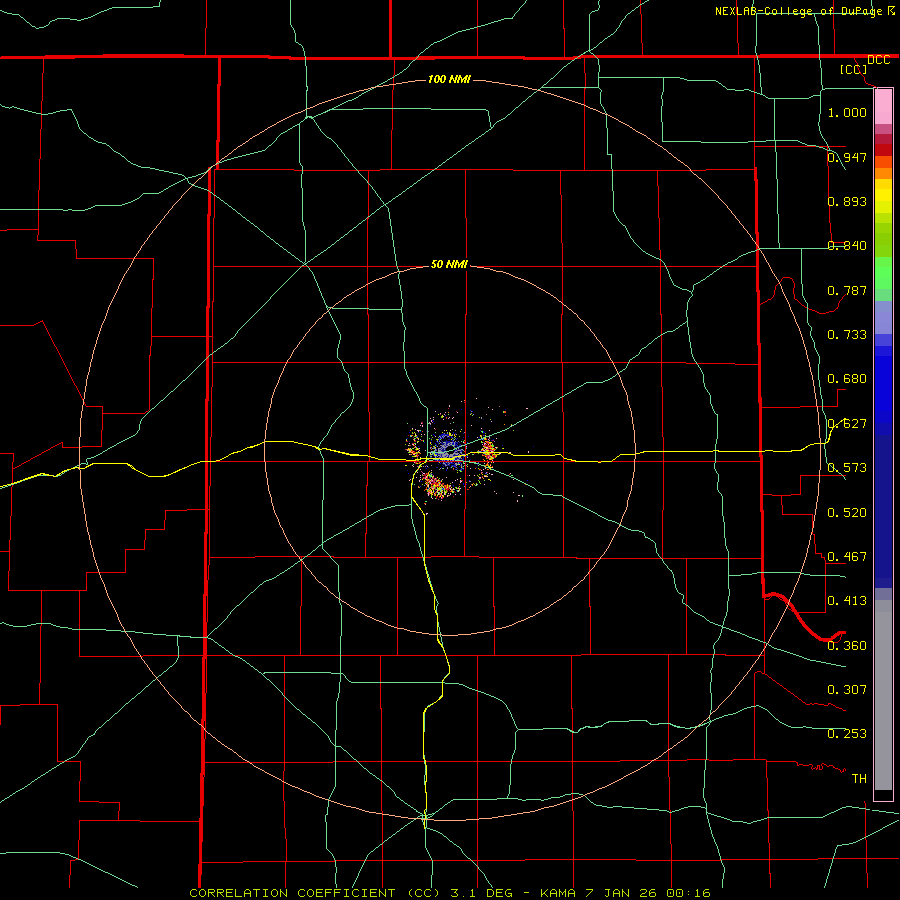The image size is (900, 900).
Task: Click the 1.000 value on the color scale
Action: point(847,112)
